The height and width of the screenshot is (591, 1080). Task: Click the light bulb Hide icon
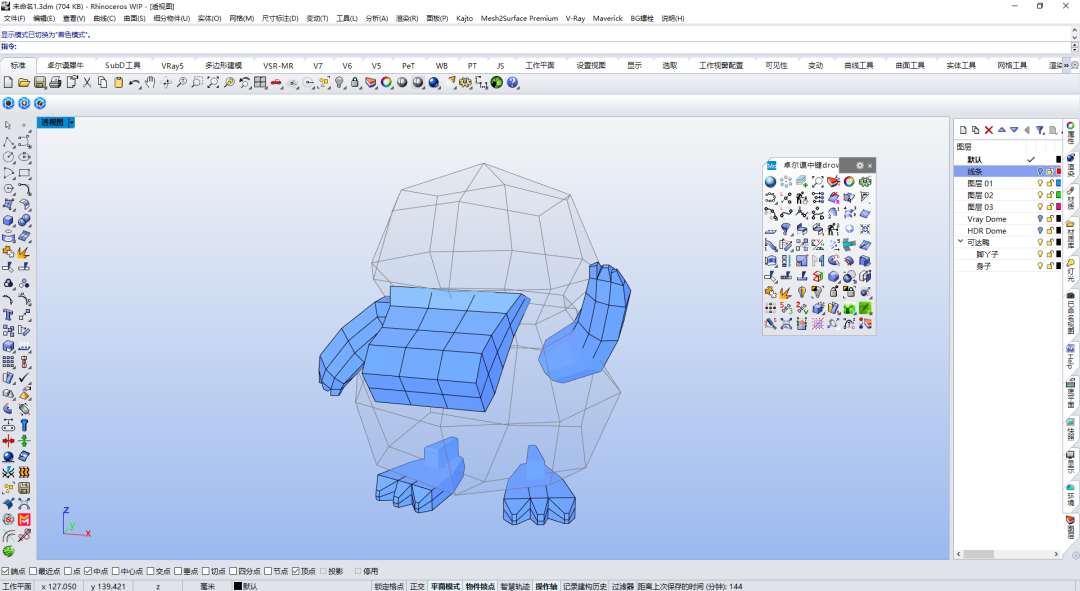pyautogui.click(x=340, y=83)
